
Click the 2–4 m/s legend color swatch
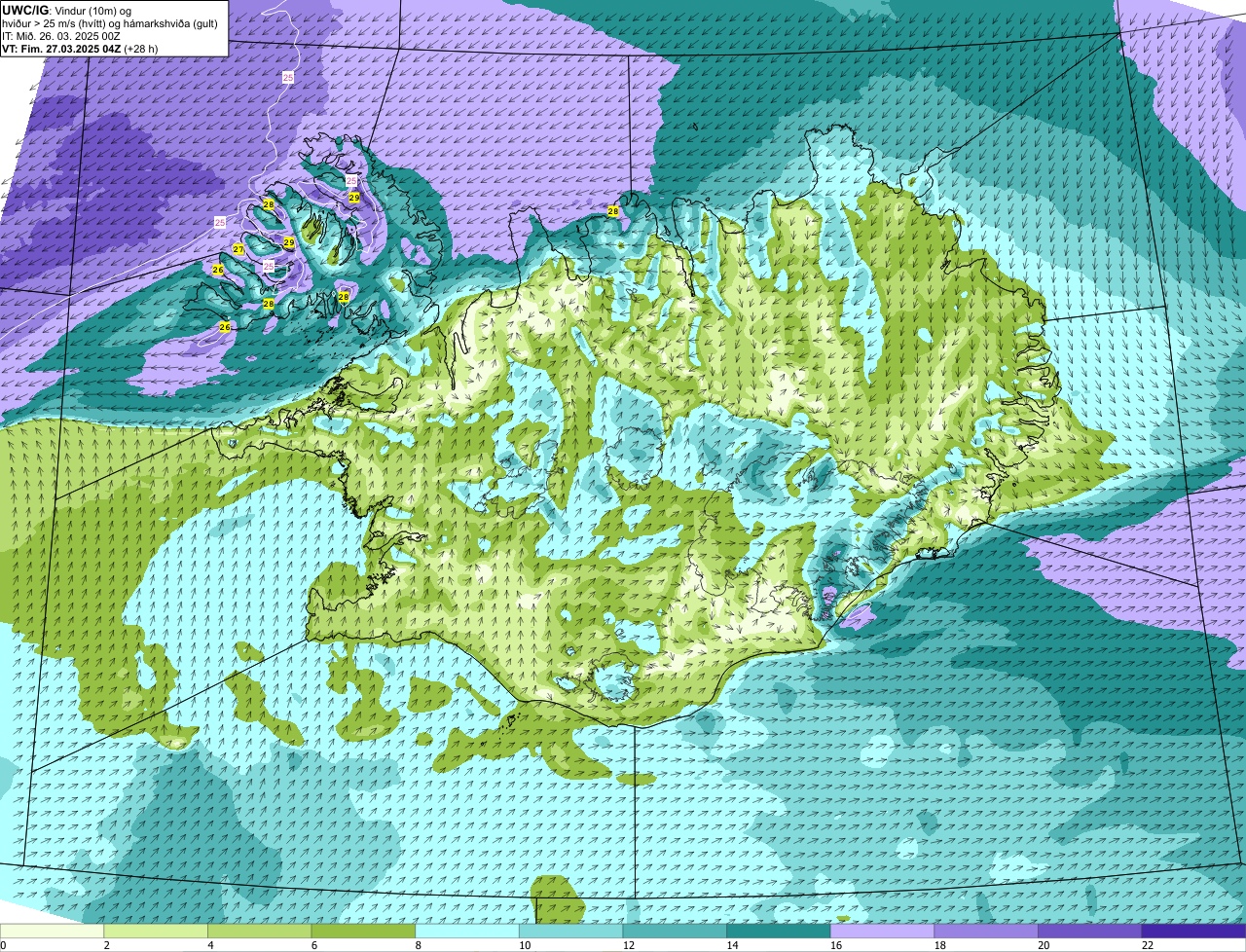click(156, 931)
